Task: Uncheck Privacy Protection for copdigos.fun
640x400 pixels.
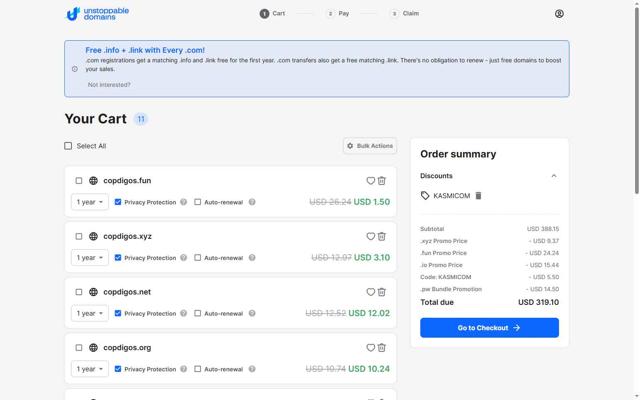Action: [x=118, y=202]
